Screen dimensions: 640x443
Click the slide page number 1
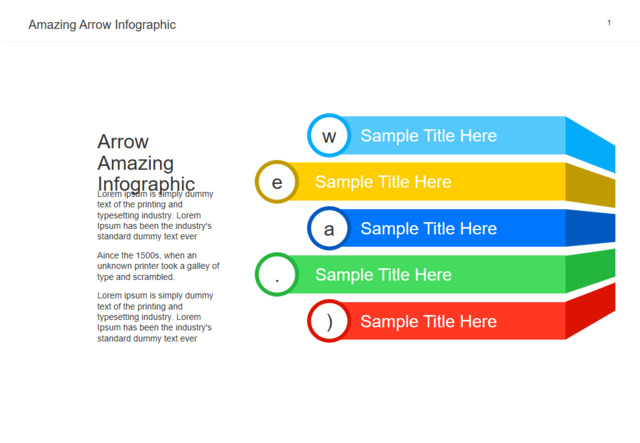tap(609, 23)
